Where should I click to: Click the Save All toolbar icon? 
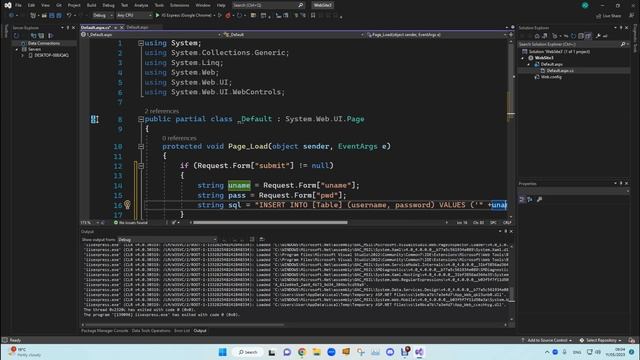click(59, 16)
